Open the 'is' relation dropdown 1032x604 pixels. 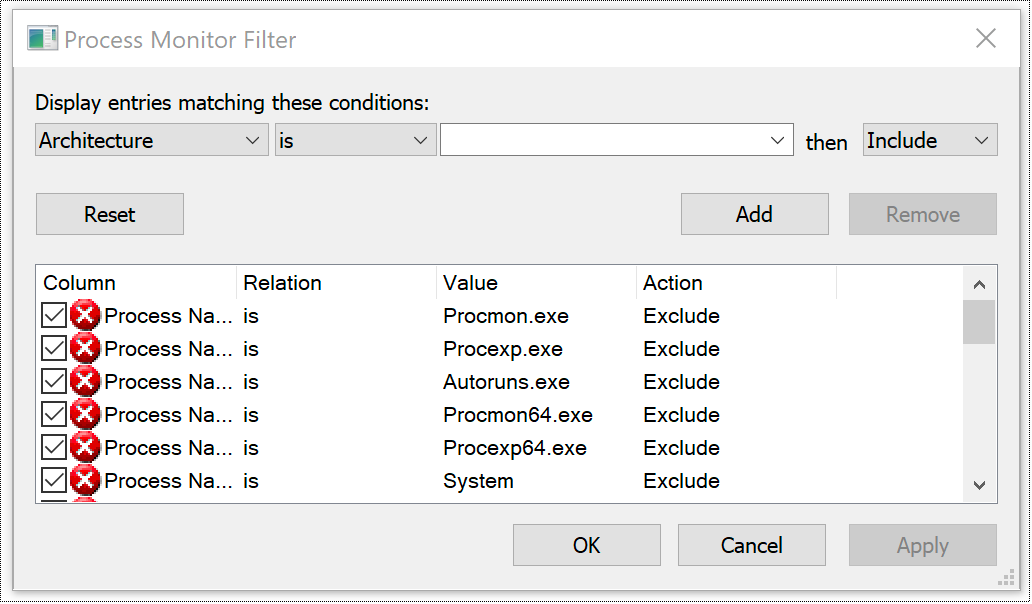[x=355, y=140]
